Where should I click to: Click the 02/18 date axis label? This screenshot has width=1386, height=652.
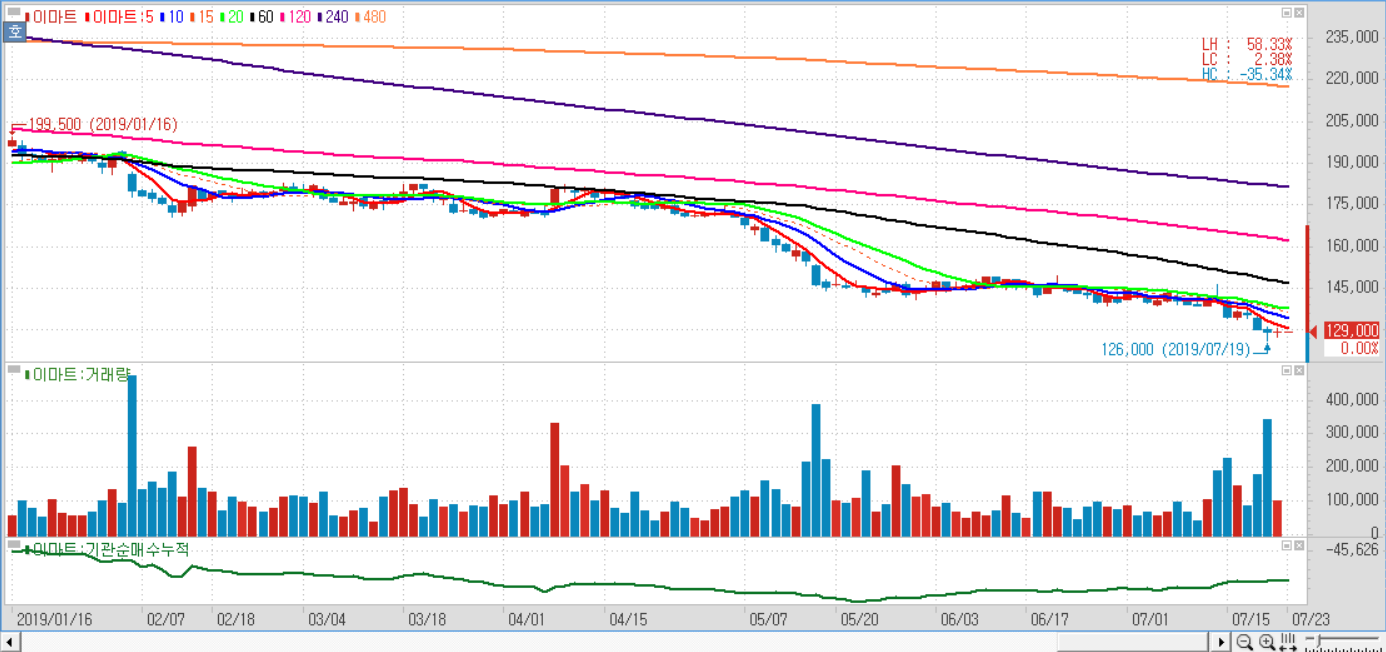pos(234,619)
